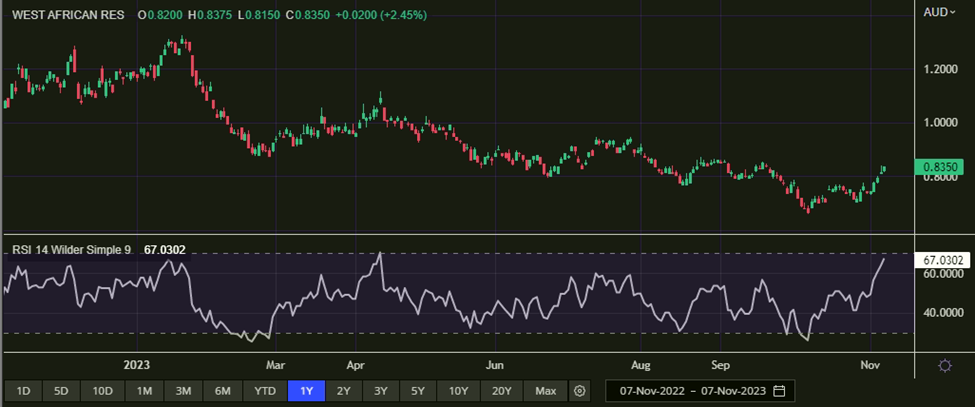Open the date range calendar icon

pos(779,391)
